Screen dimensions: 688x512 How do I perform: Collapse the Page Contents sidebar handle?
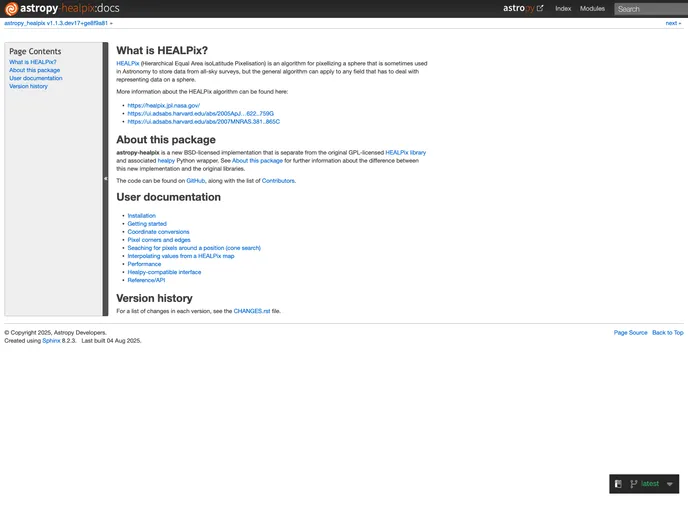(105, 179)
